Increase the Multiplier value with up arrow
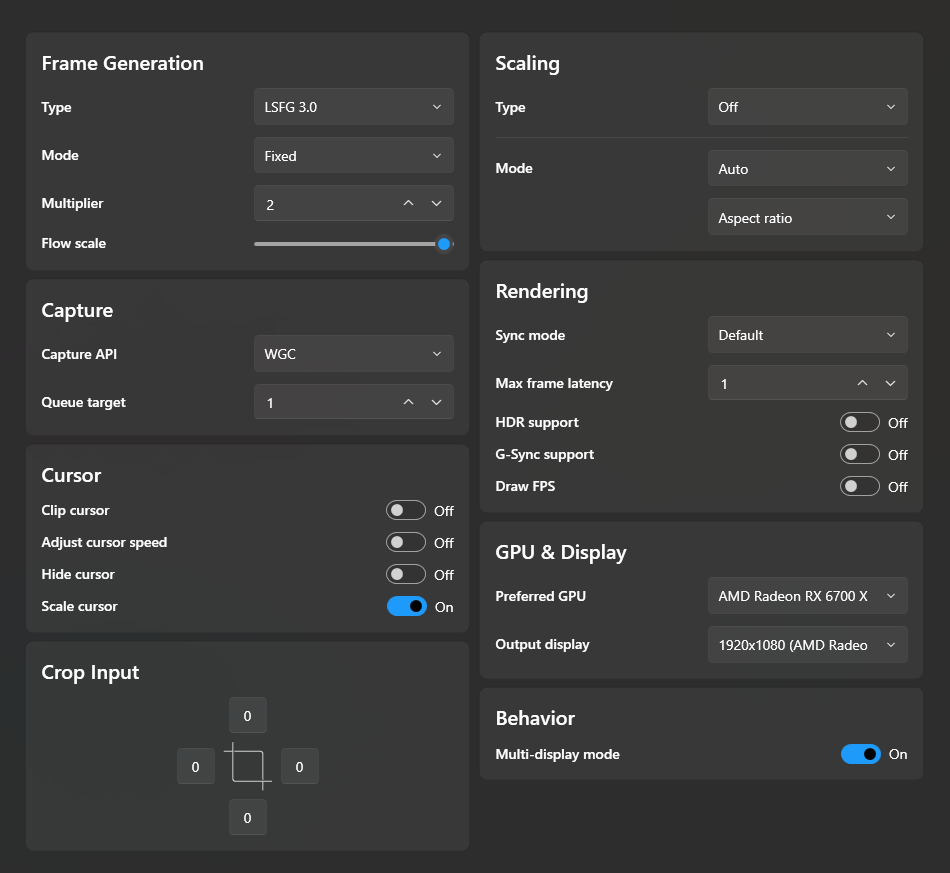Viewport: 950px width, 873px height. tap(408, 204)
